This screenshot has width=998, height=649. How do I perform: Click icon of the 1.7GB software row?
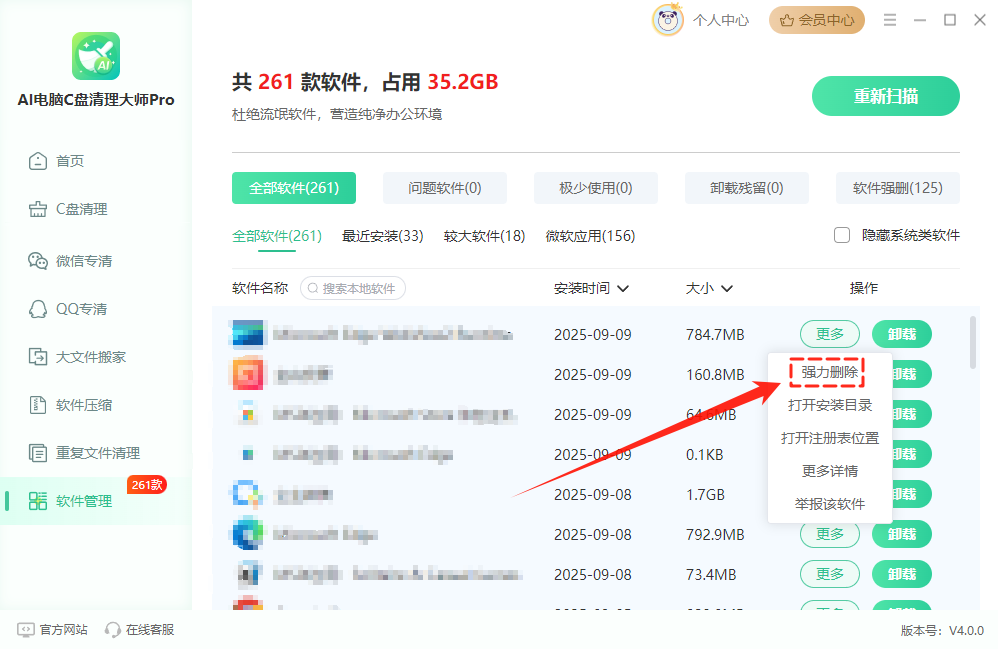point(247,494)
